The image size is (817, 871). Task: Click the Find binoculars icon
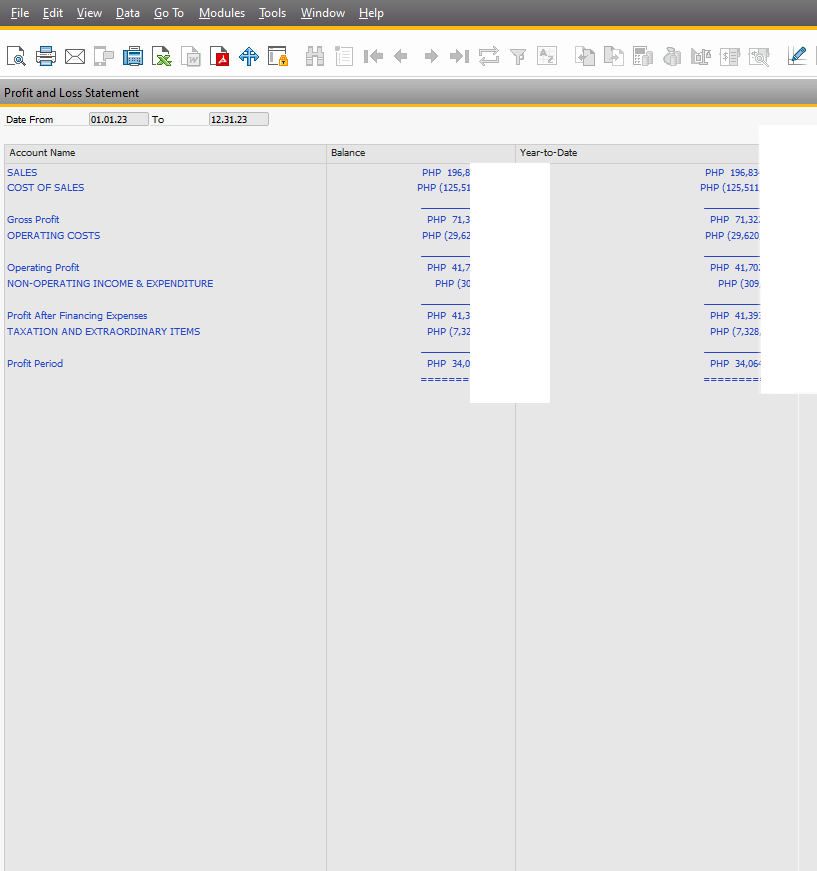(315, 56)
